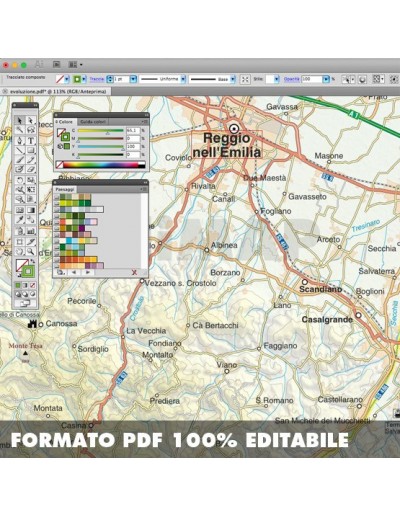Screen dimensions: 400x517
Task: Click the Yellow (Y) slider in Colore
Action: [100, 147]
